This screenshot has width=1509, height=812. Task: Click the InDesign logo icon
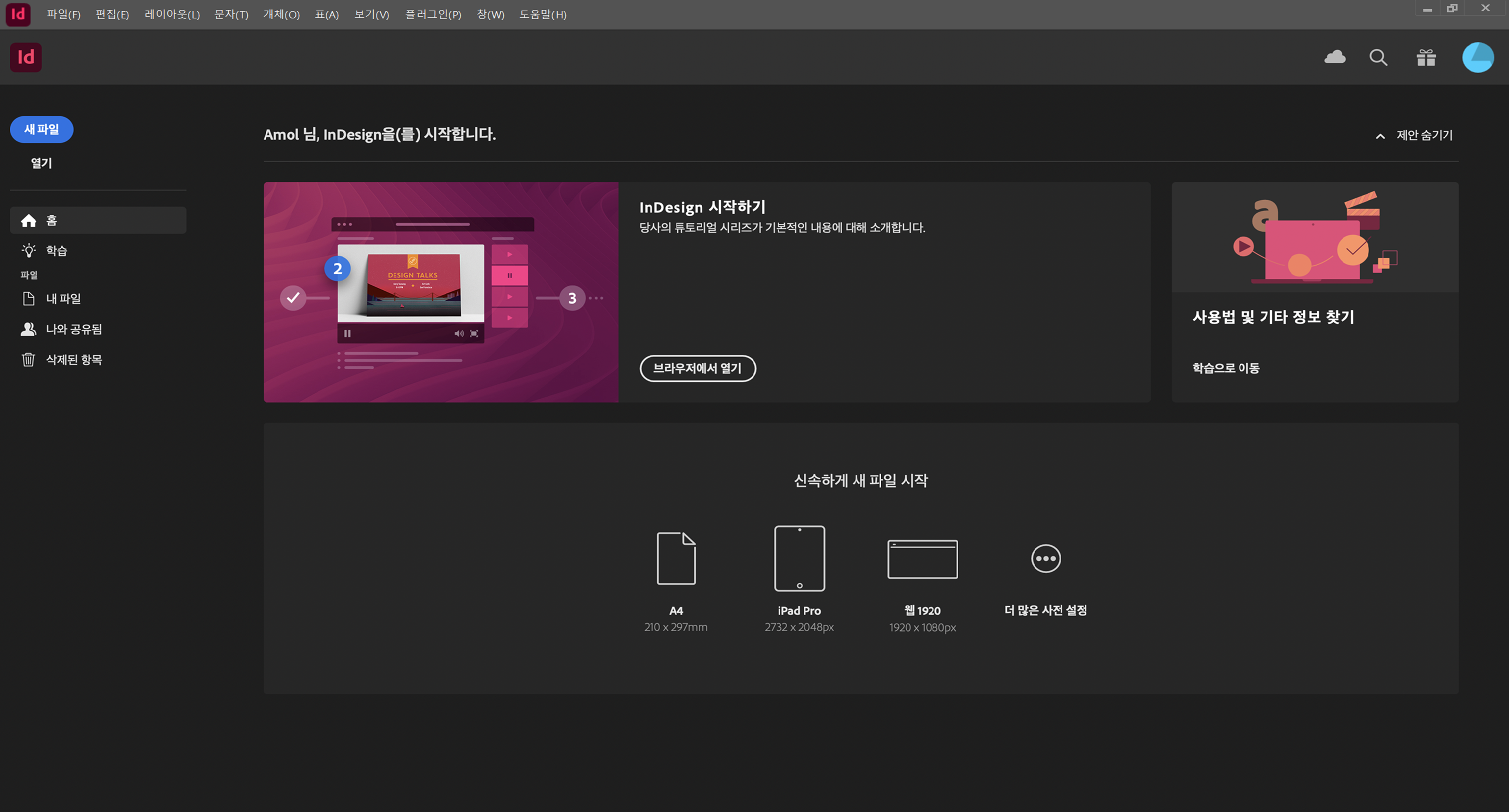(26, 57)
